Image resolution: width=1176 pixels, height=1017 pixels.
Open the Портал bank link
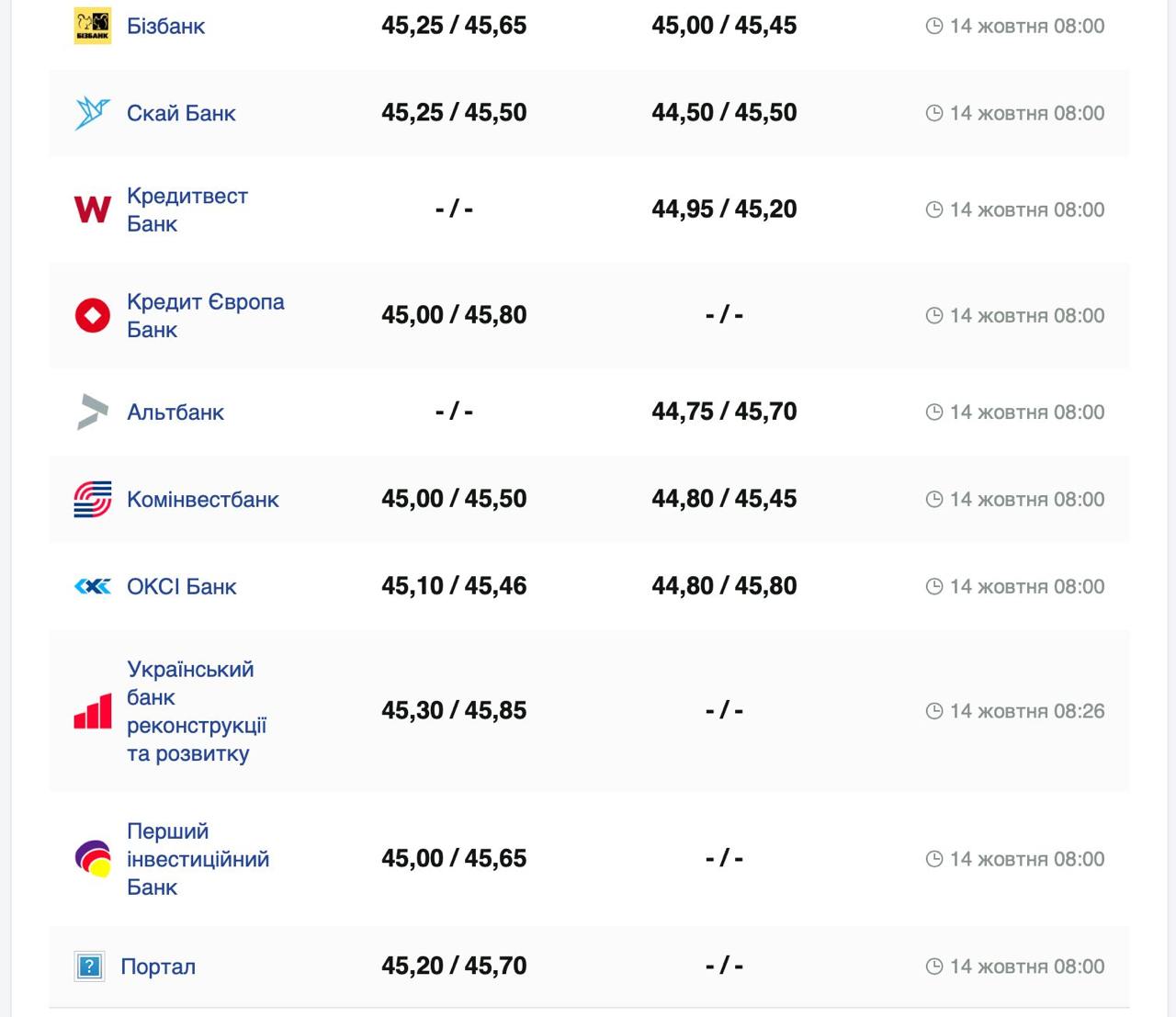pos(158,966)
